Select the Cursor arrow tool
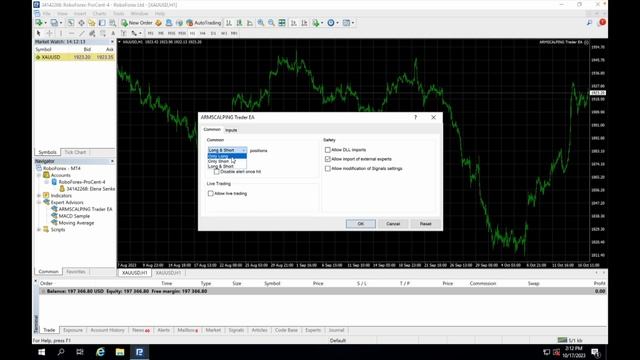The height and width of the screenshot is (360, 640). 38,33
